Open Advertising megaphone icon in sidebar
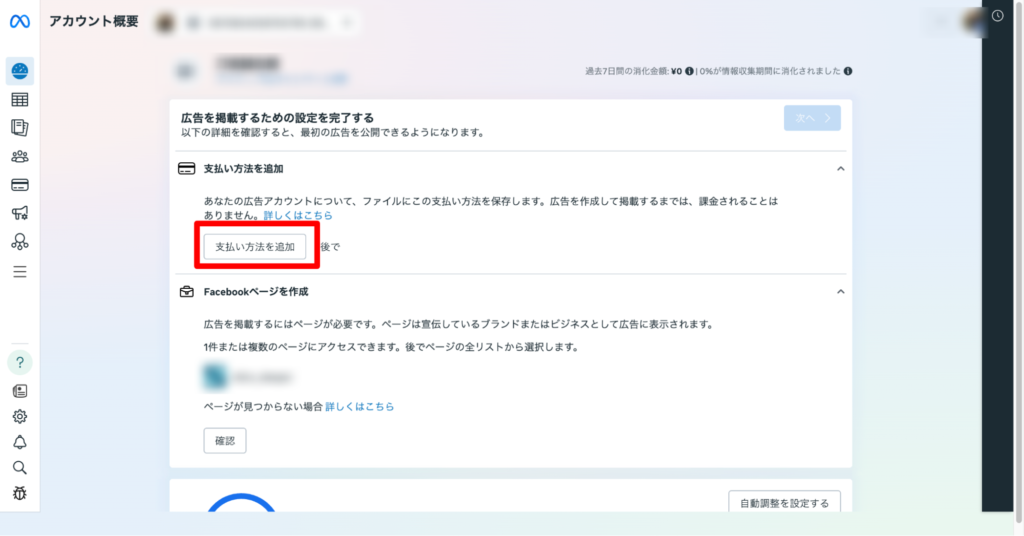 [x=19, y=213]
